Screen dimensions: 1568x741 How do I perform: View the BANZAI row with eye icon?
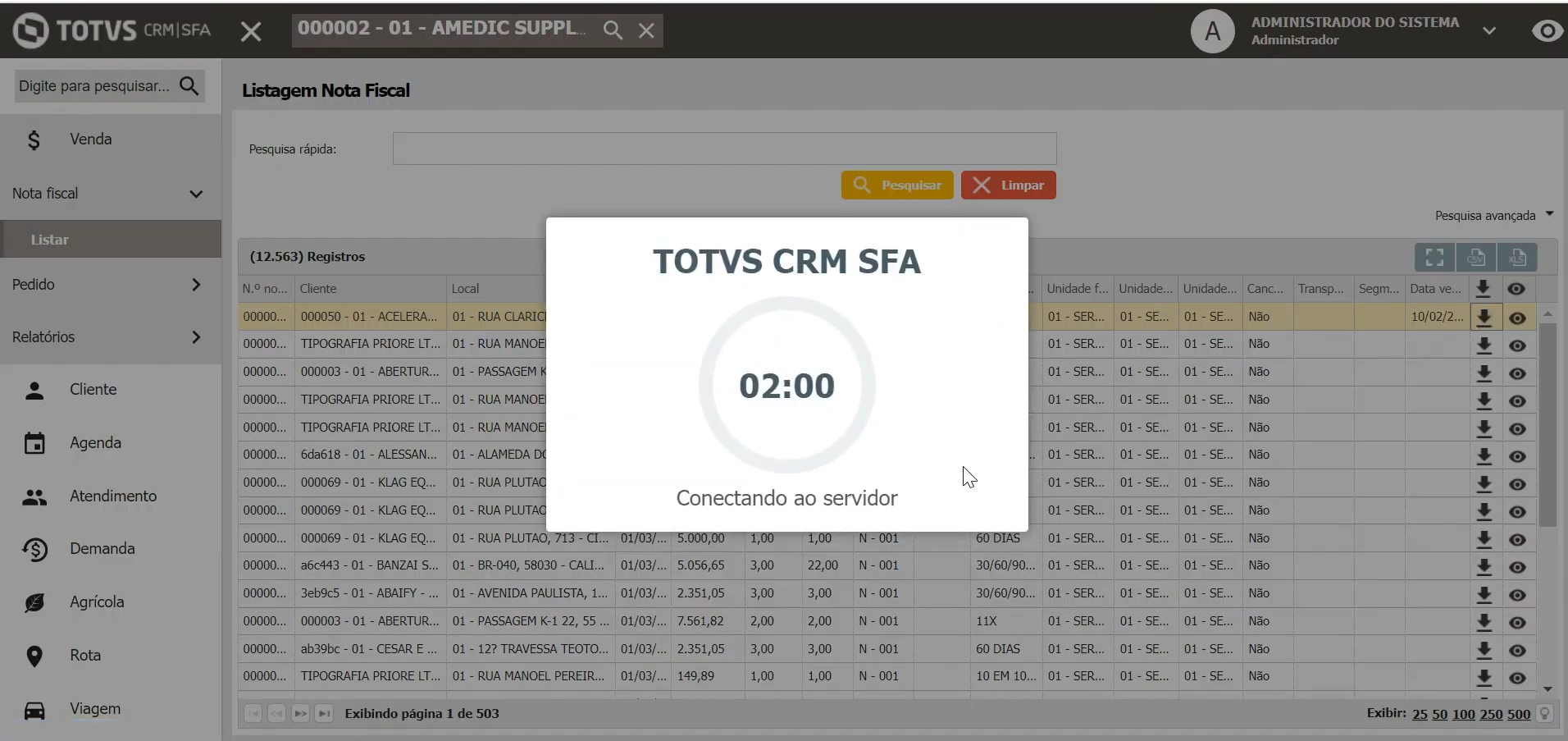[x=1517, y=567]
